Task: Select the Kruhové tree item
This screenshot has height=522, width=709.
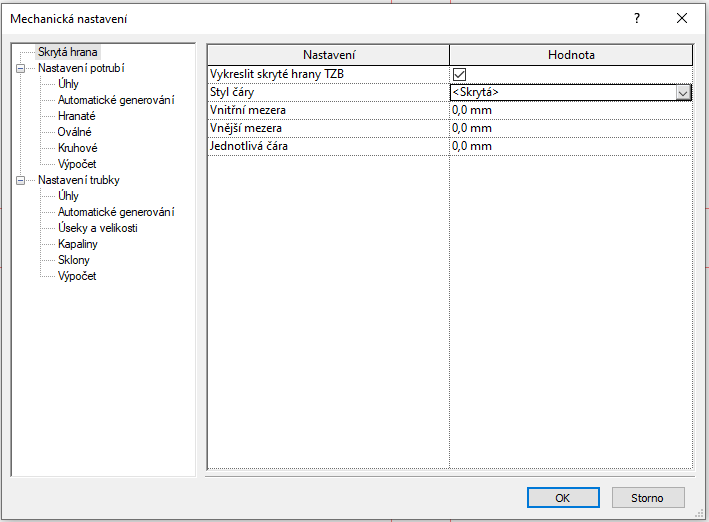Action: (77, 148)
